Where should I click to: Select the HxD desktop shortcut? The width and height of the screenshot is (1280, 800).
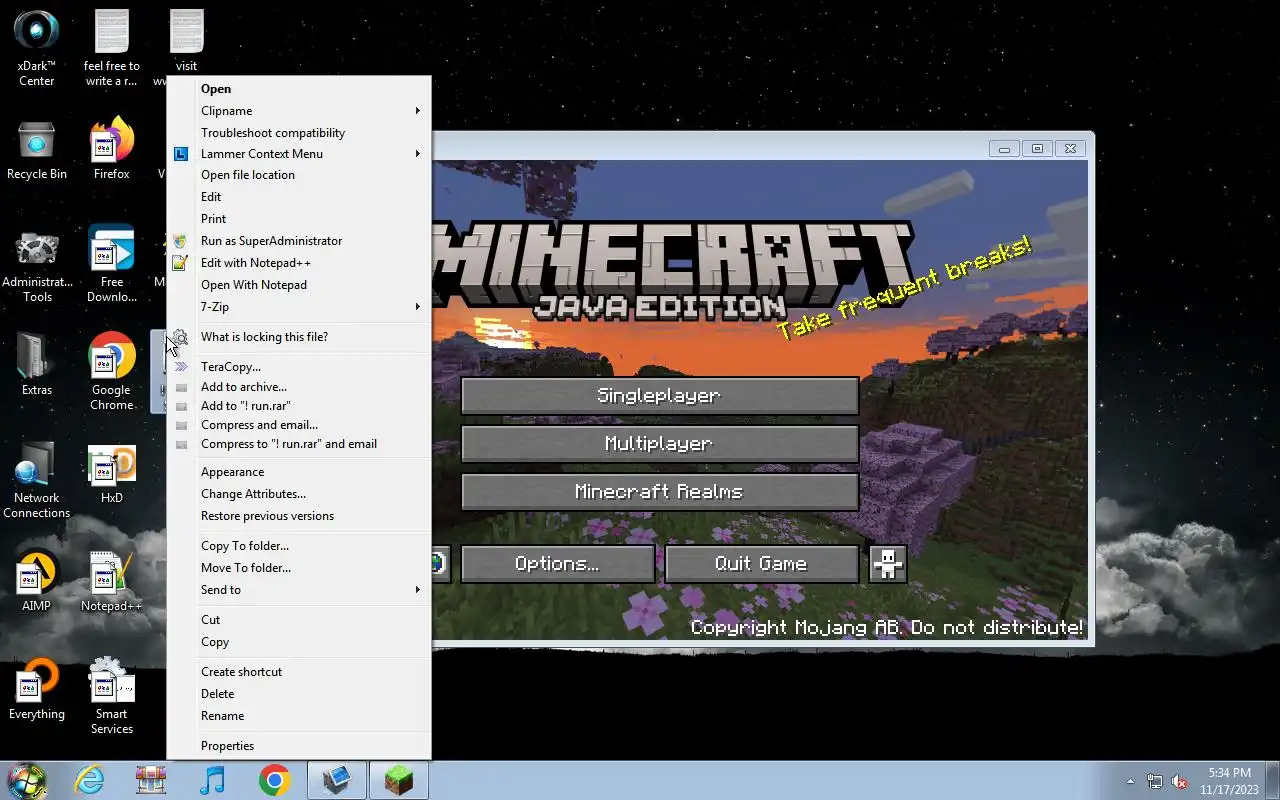(112, 475)
